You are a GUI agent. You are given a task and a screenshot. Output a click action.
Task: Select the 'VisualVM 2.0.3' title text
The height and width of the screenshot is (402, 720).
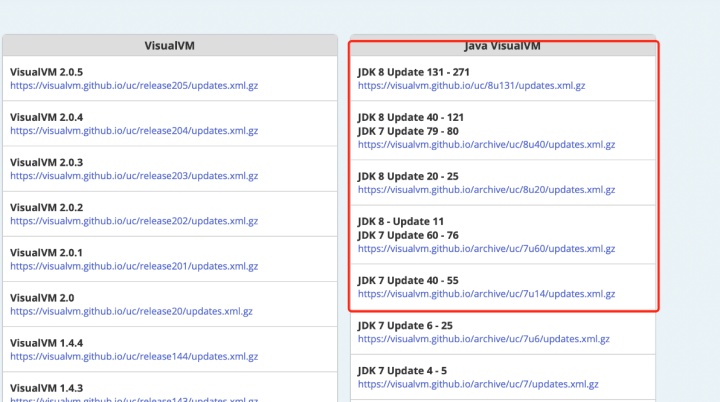click(x=46, y=162)
